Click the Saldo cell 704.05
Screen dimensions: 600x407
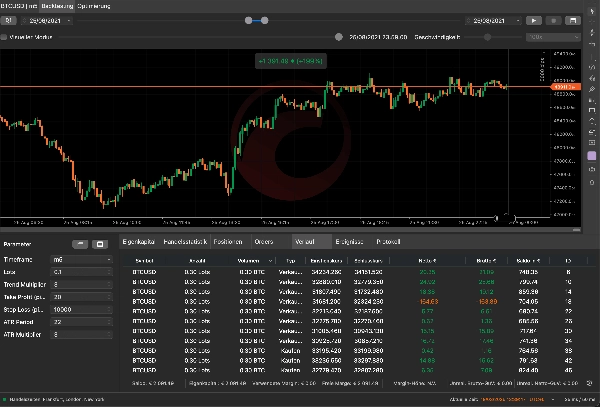(528, 302)
